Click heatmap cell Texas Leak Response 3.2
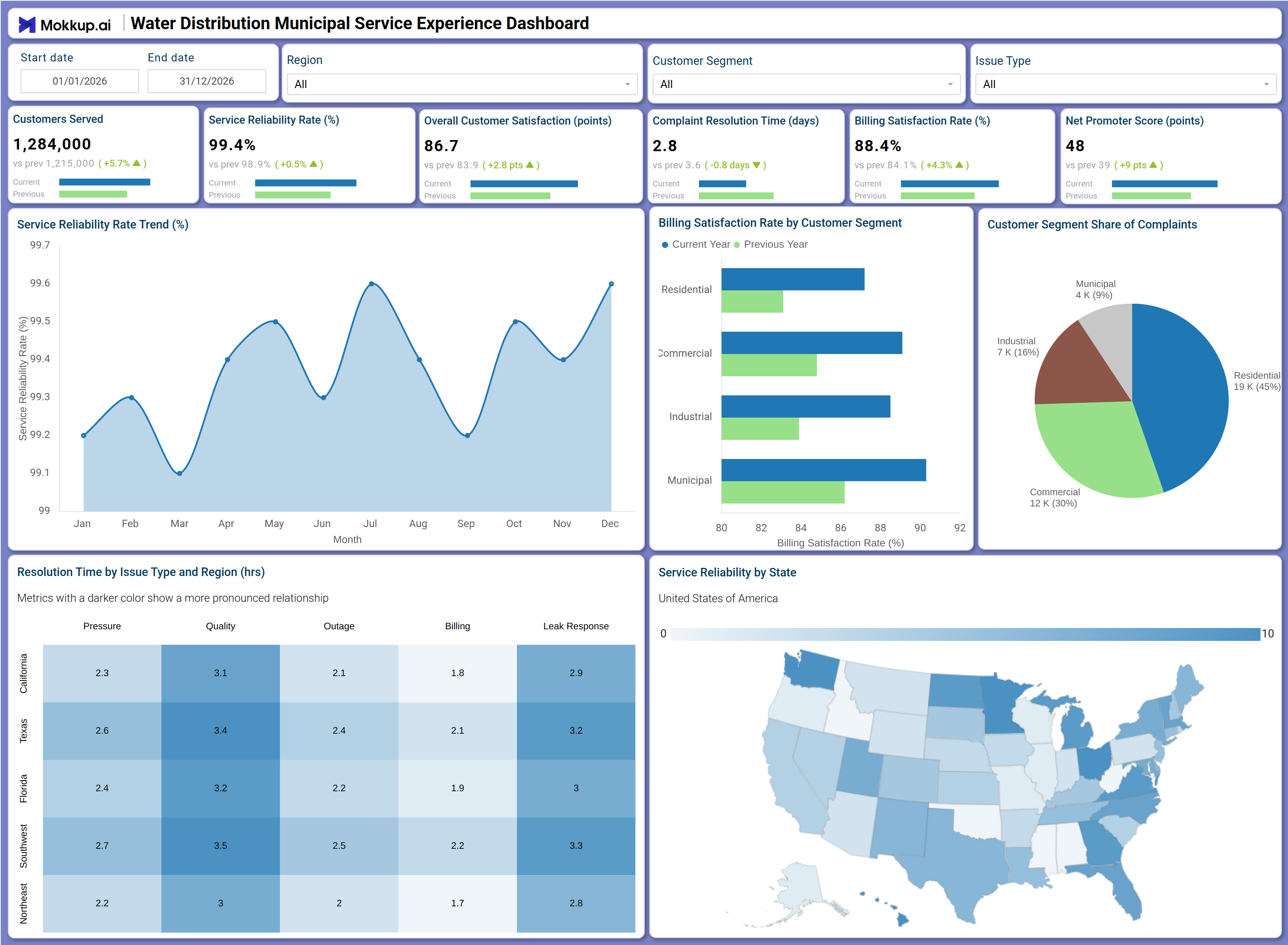Image resolution: width=1288 pixels, height=945 pixels. coord(576,731)
